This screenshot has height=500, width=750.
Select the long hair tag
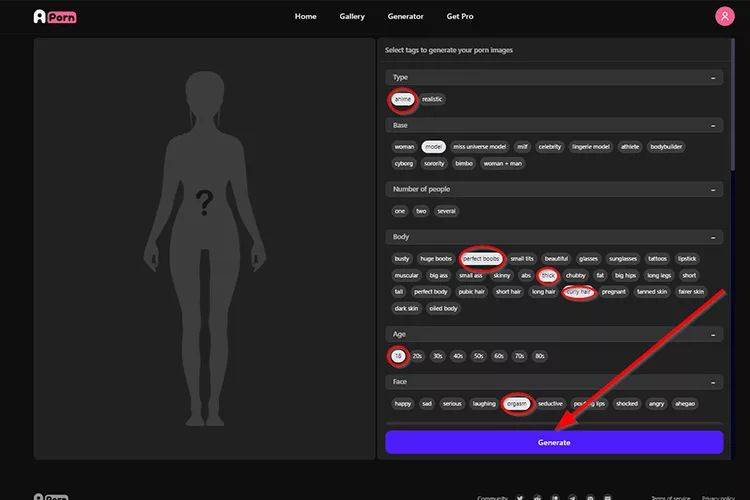pos(544,292)
